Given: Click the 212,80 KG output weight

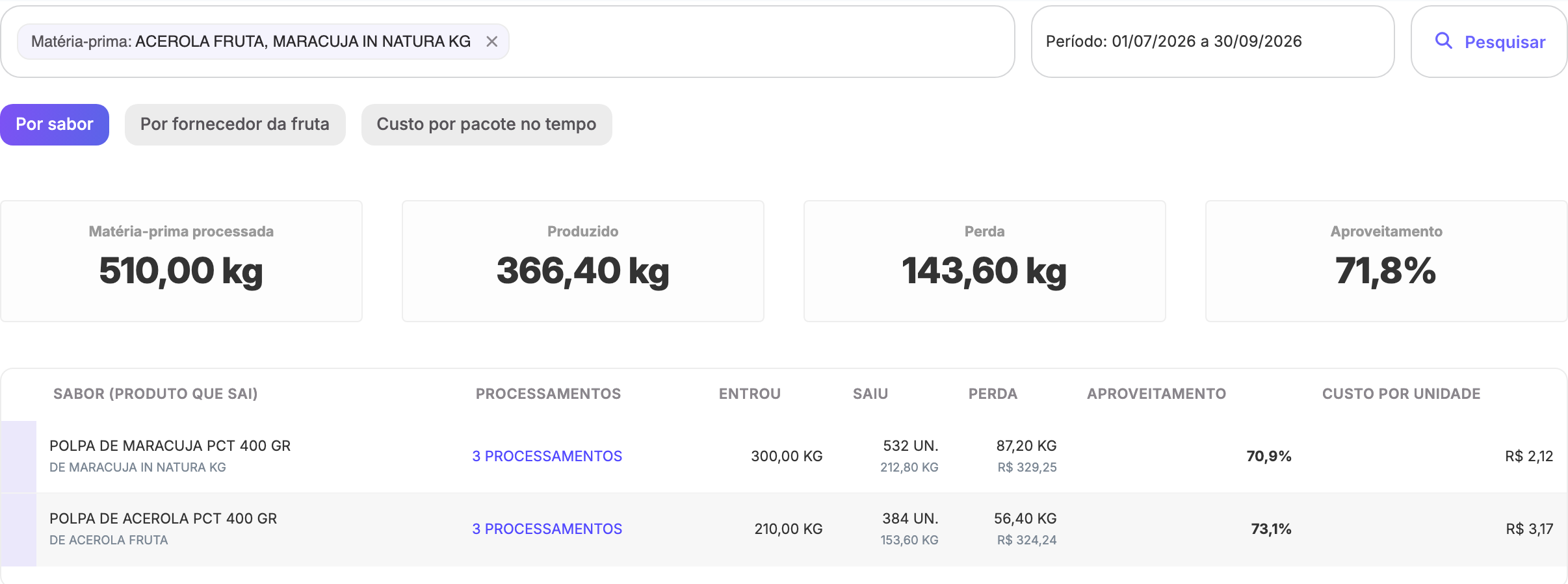Looking at the screenshot, I should pos(909,467).
